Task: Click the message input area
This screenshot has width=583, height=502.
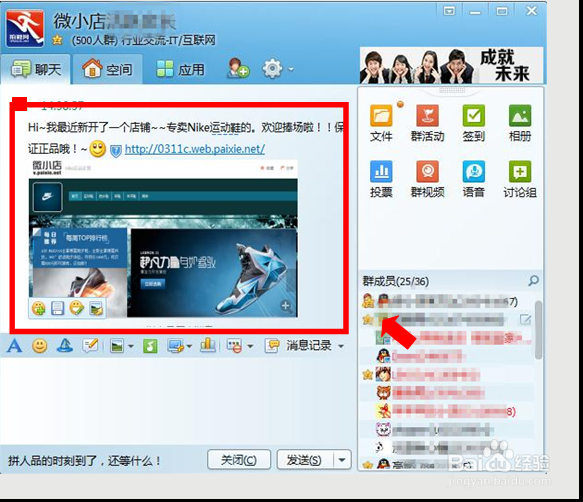Action: click(x=177, y=400)
